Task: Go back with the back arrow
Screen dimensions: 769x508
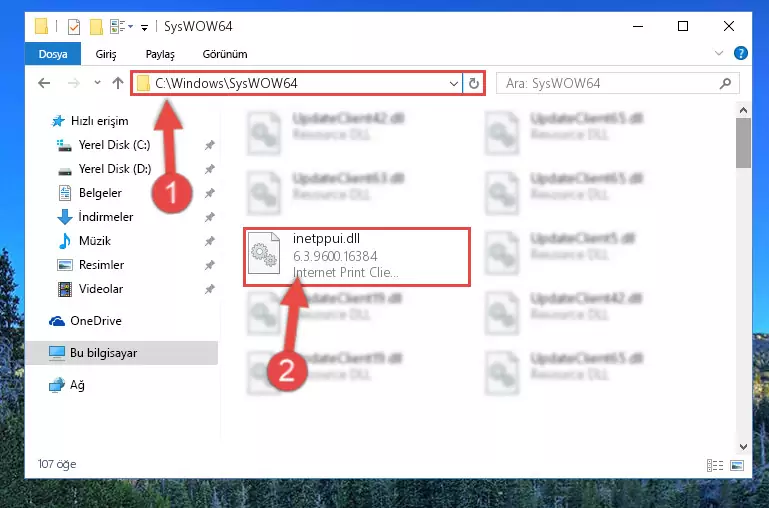Action: click(x=44, y=83)
